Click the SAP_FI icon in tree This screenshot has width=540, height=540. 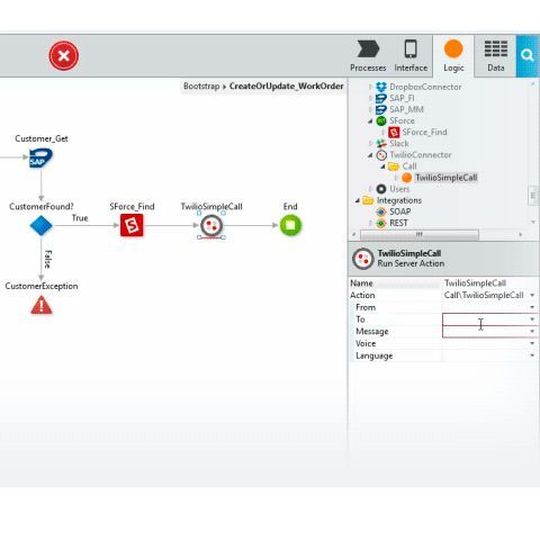pos(381,98)
